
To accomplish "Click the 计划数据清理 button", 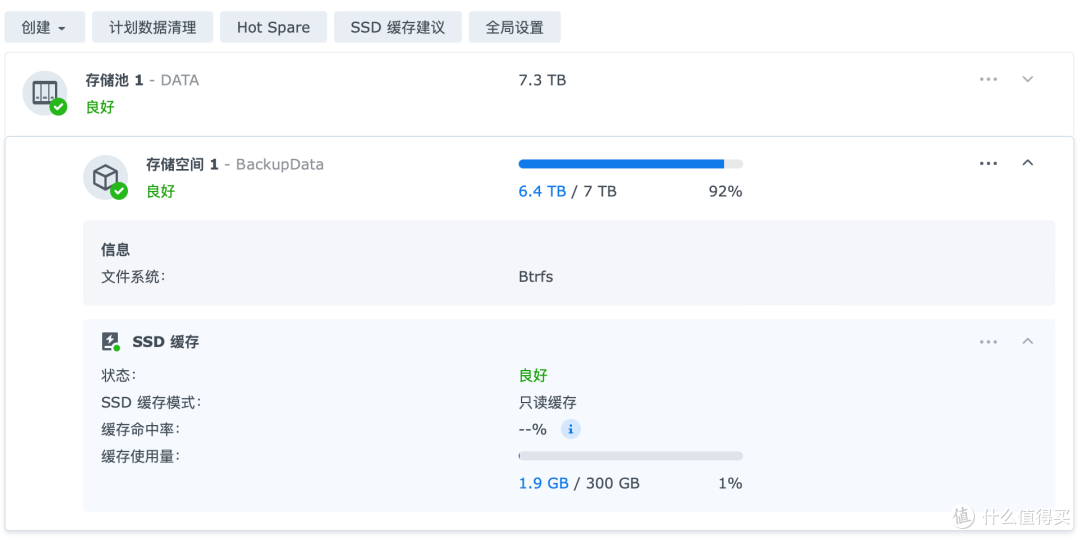I will tap(153, 28).
